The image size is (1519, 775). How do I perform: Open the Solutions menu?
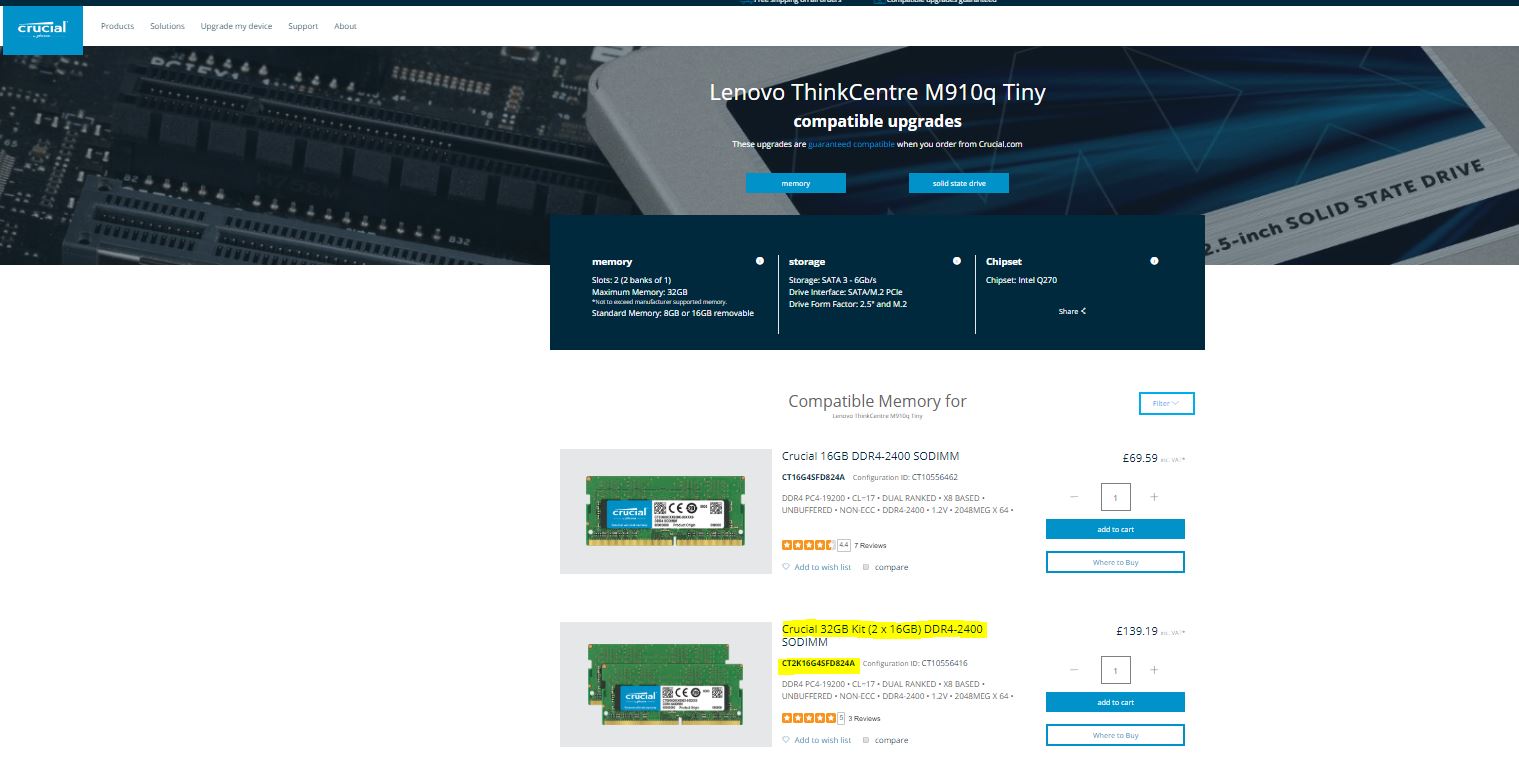point(167,26)
